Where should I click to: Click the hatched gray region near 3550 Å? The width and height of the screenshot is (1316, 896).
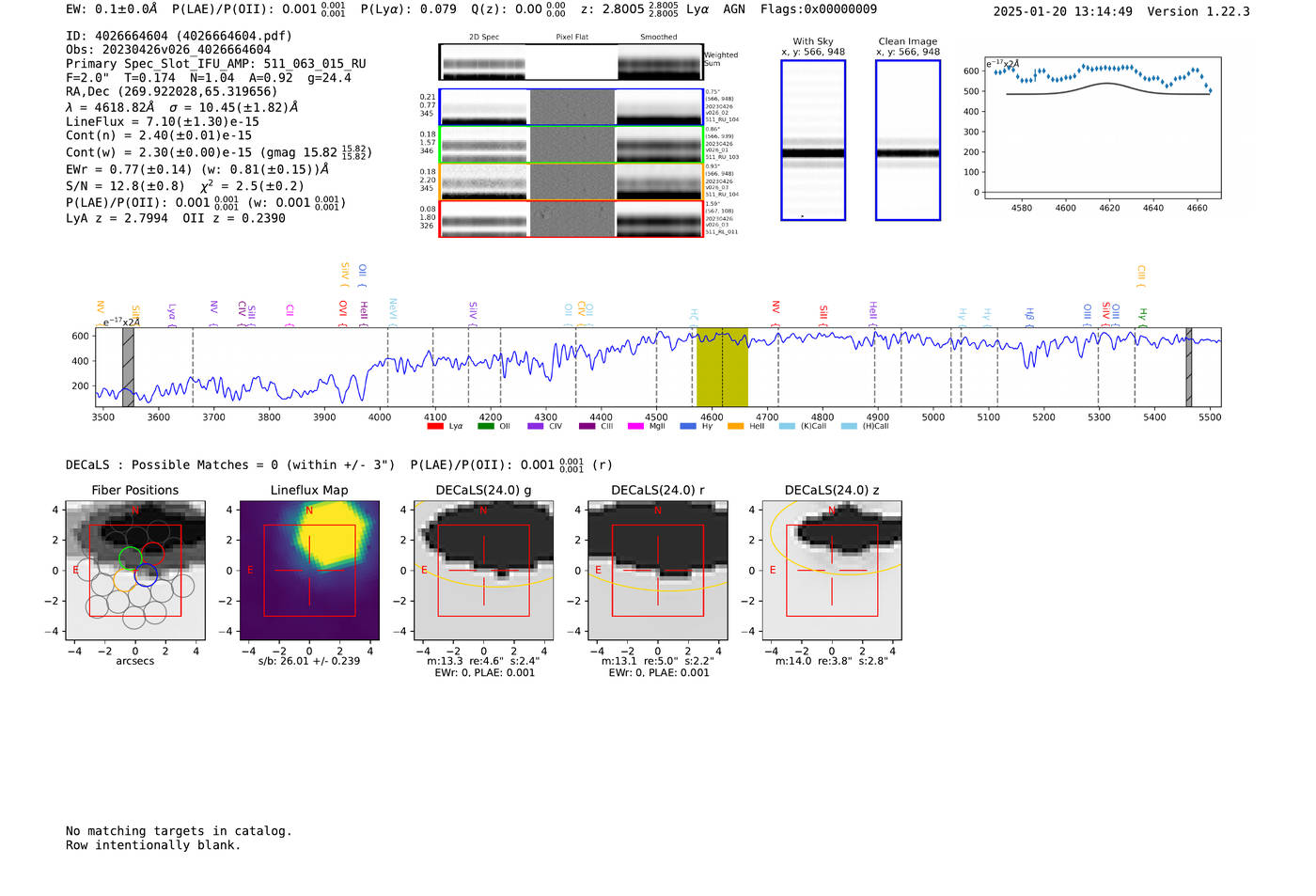128,367
